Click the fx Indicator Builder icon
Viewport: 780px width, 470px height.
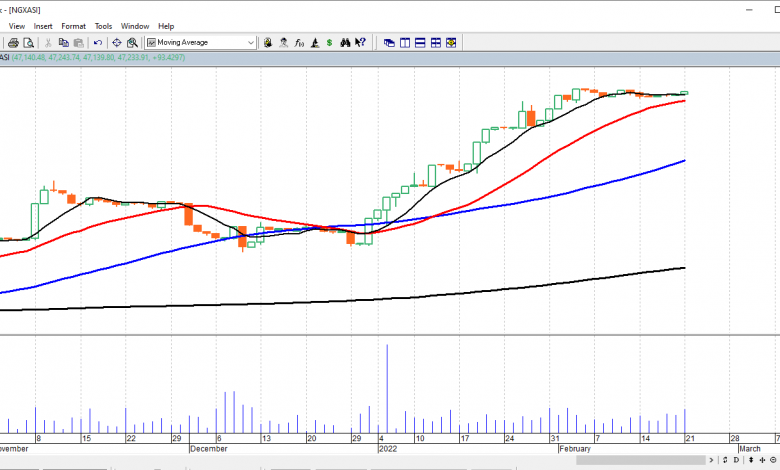[299, 43]
